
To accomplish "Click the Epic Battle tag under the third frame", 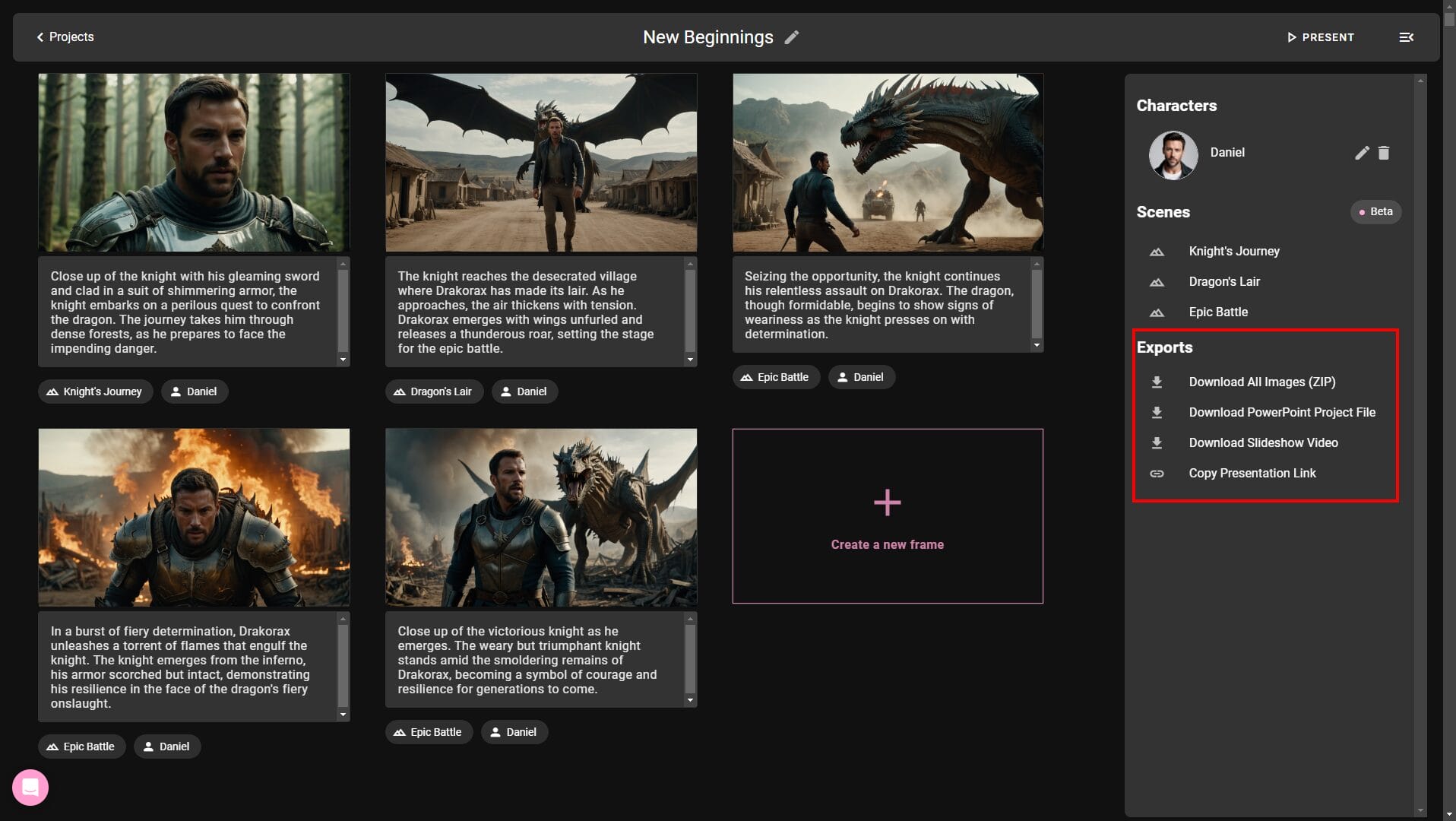I will coord(776,376).
